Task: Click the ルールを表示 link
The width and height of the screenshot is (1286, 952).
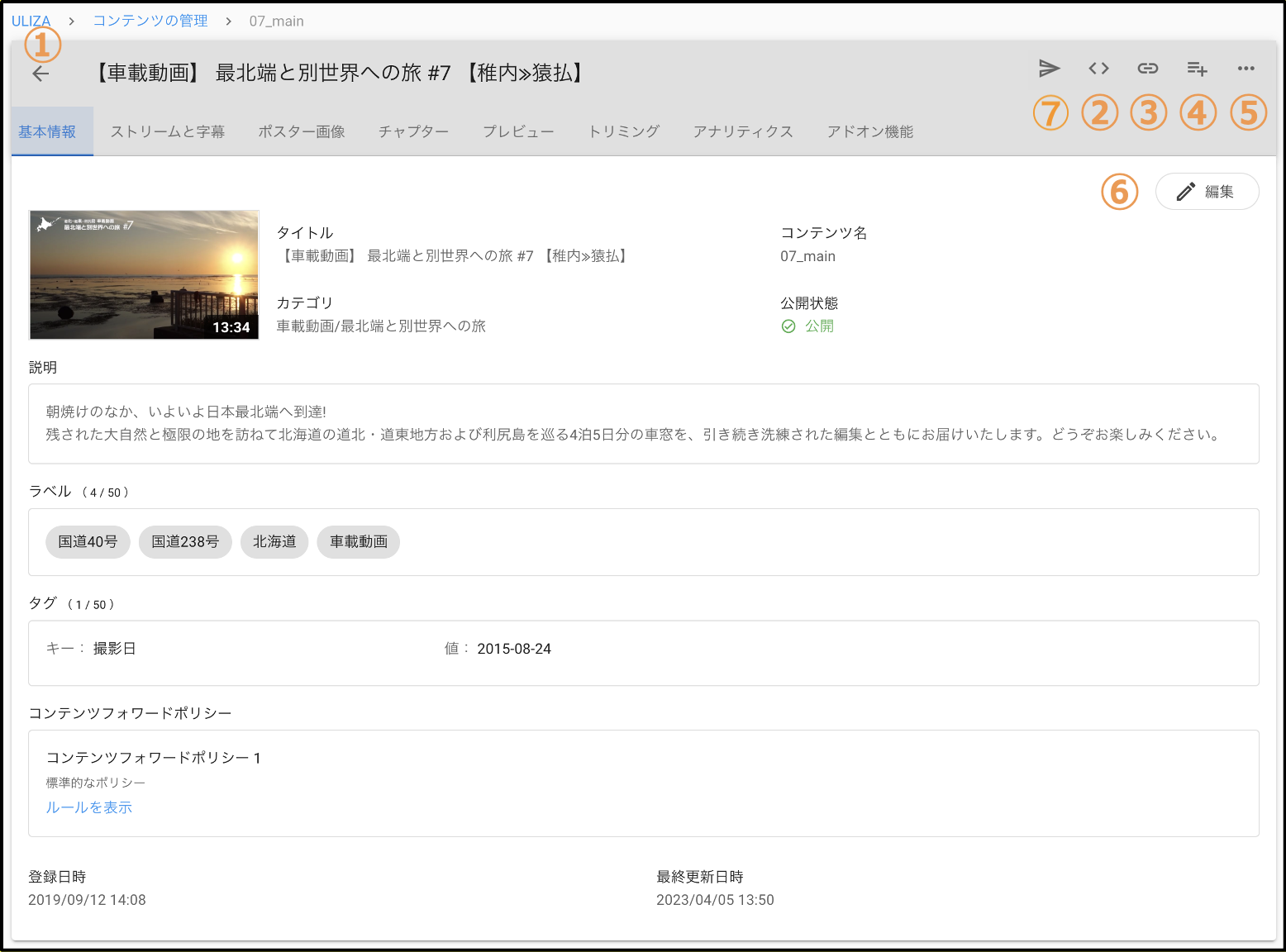Action: coord(89,807)
